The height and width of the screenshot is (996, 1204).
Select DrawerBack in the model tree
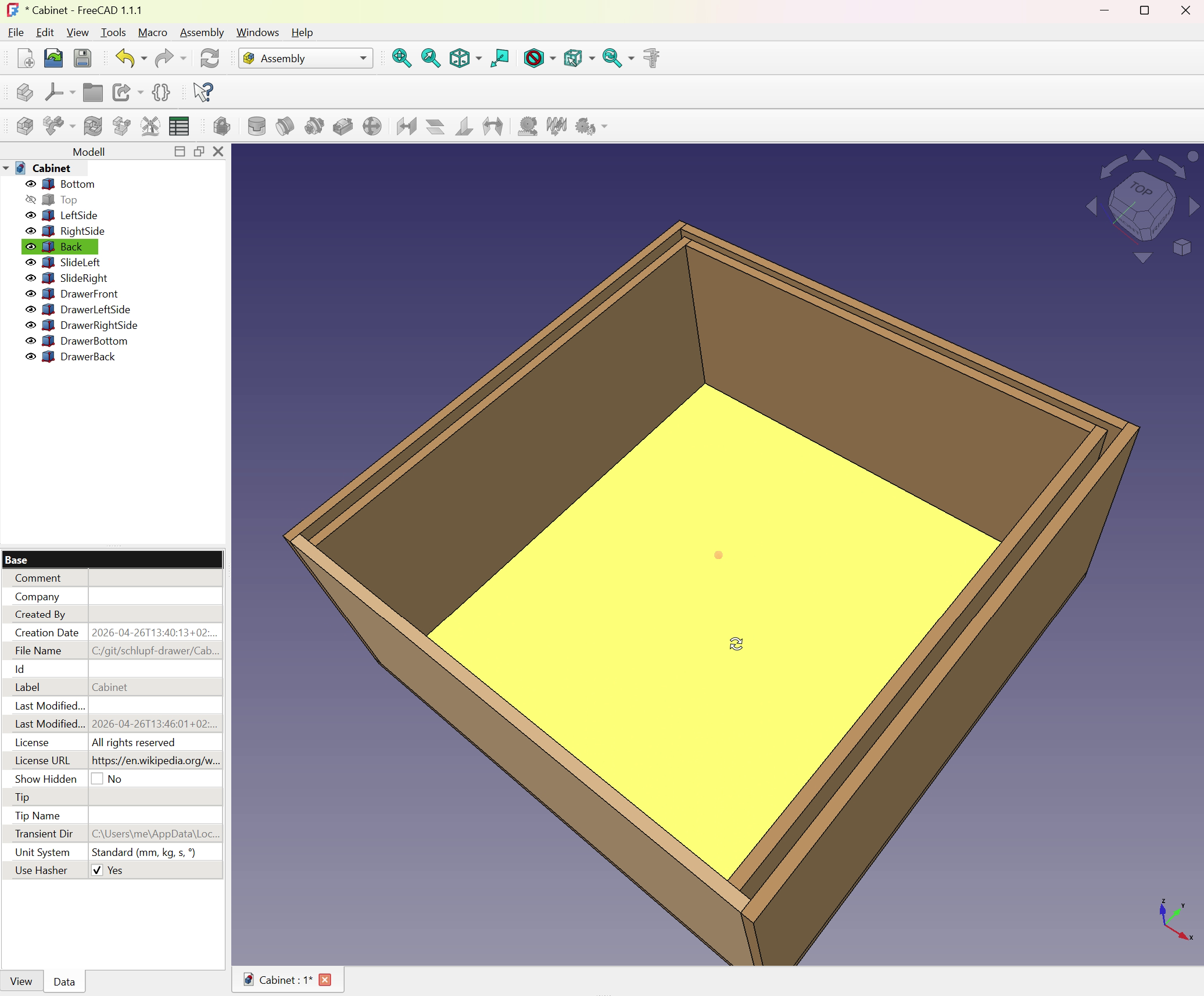pos(88,357)
